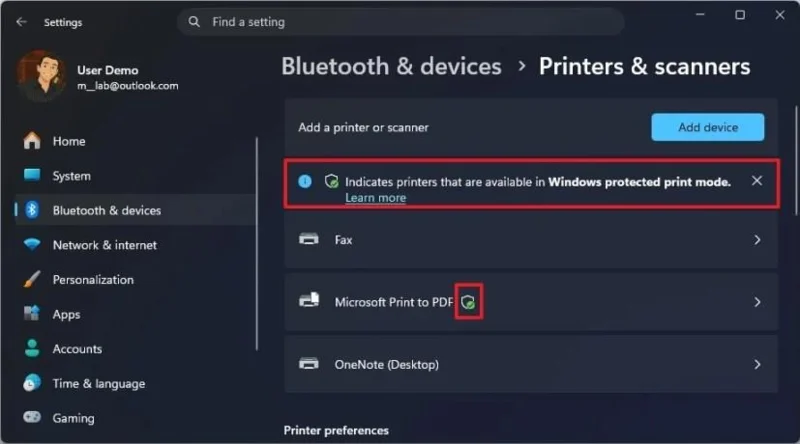Screen dimensions: 800x444
Task: Open Gaming settings category
Action: pos(135,418)
